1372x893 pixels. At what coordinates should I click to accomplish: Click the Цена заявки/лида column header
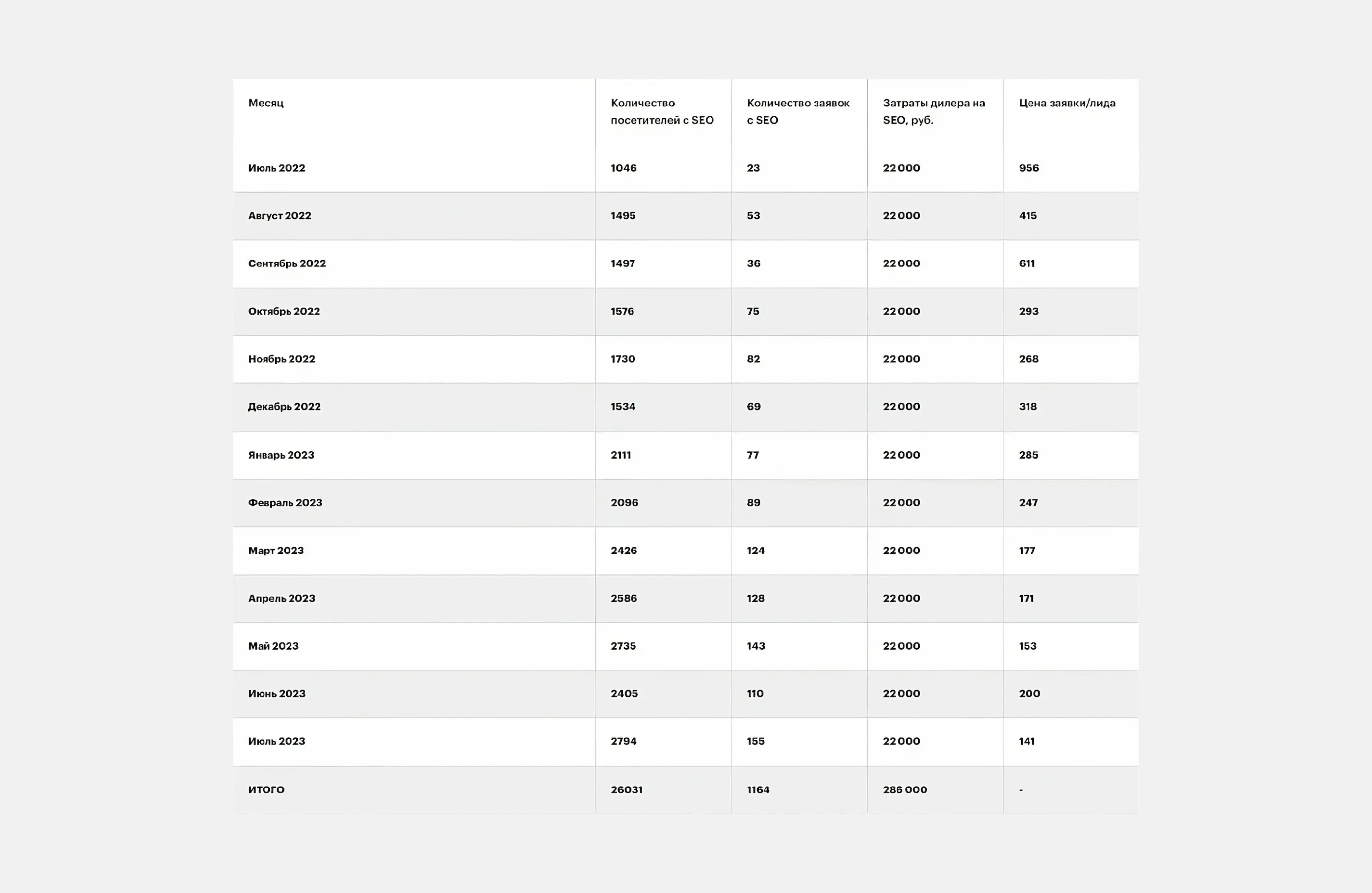point(1067,103)
